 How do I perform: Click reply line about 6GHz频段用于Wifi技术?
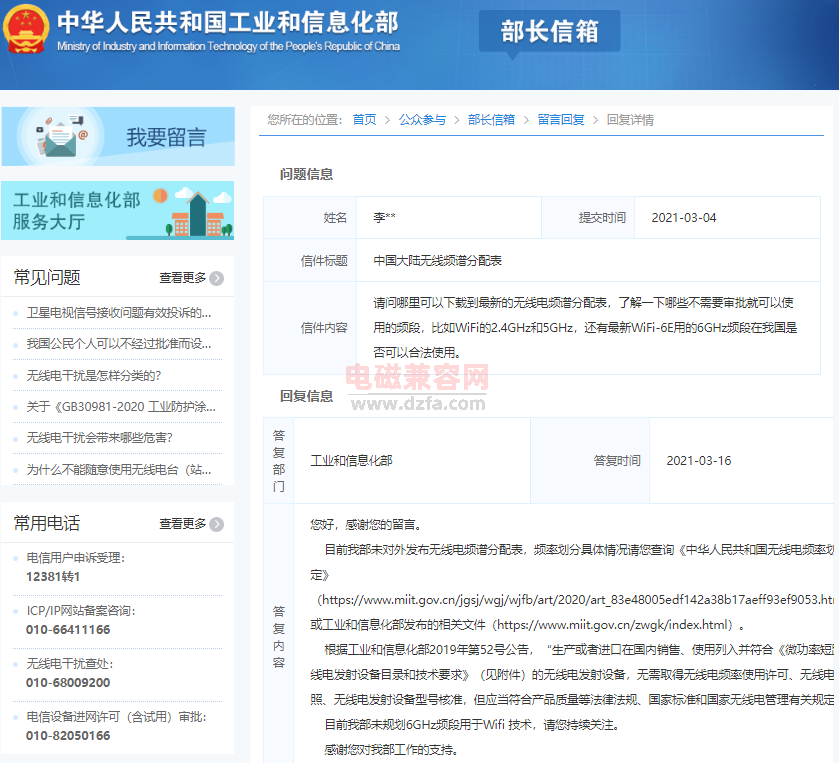pos(473,725)
